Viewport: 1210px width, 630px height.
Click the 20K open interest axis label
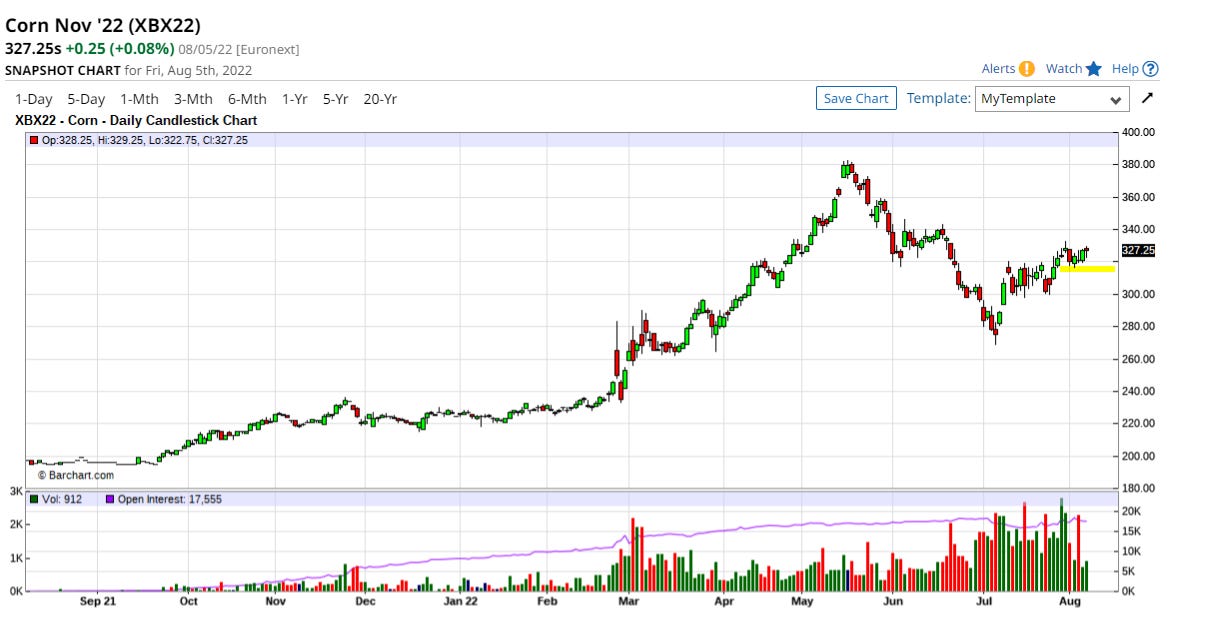coord(1132,511)
